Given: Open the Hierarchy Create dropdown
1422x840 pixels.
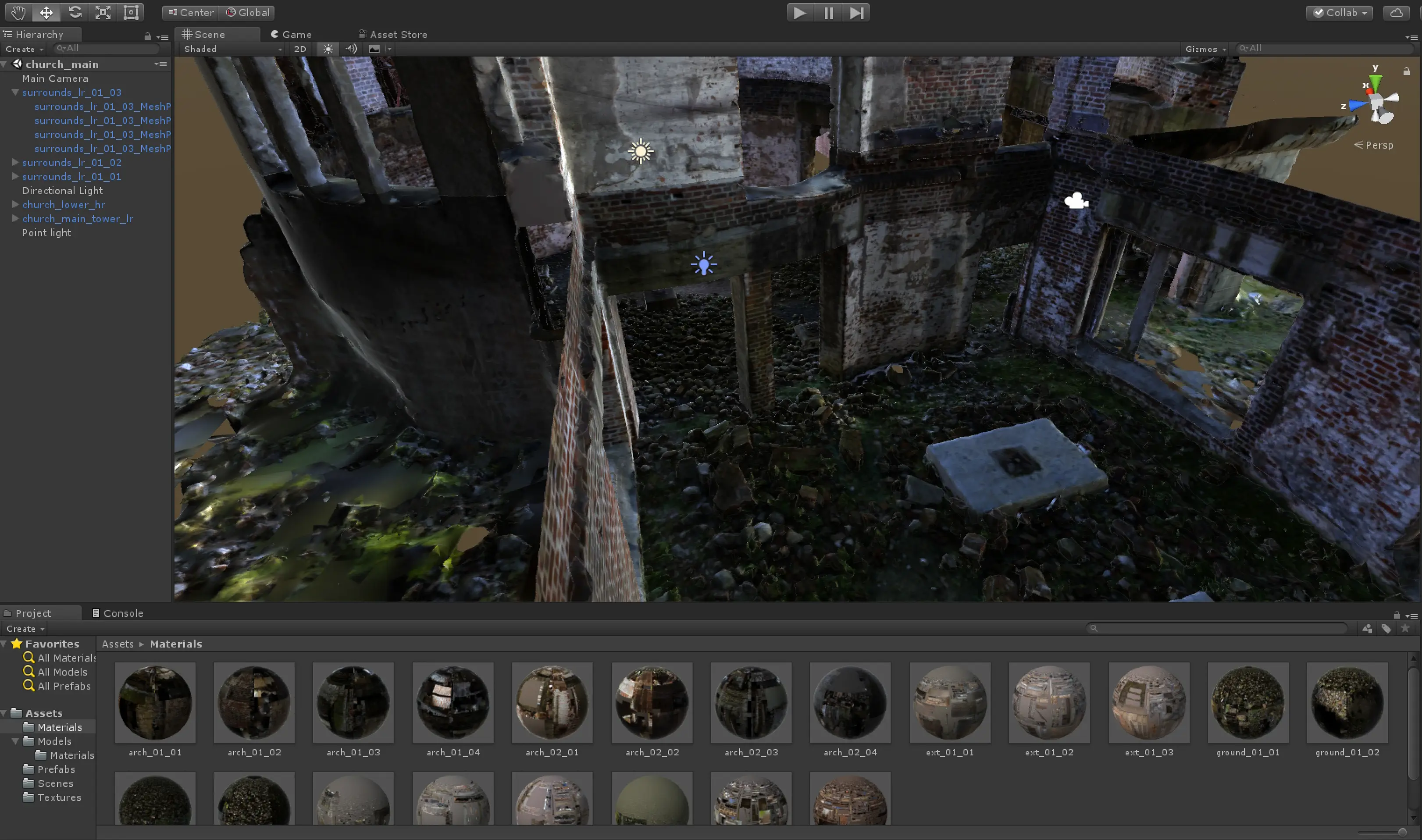Looking at the screenshot, I should coord(25,49).
